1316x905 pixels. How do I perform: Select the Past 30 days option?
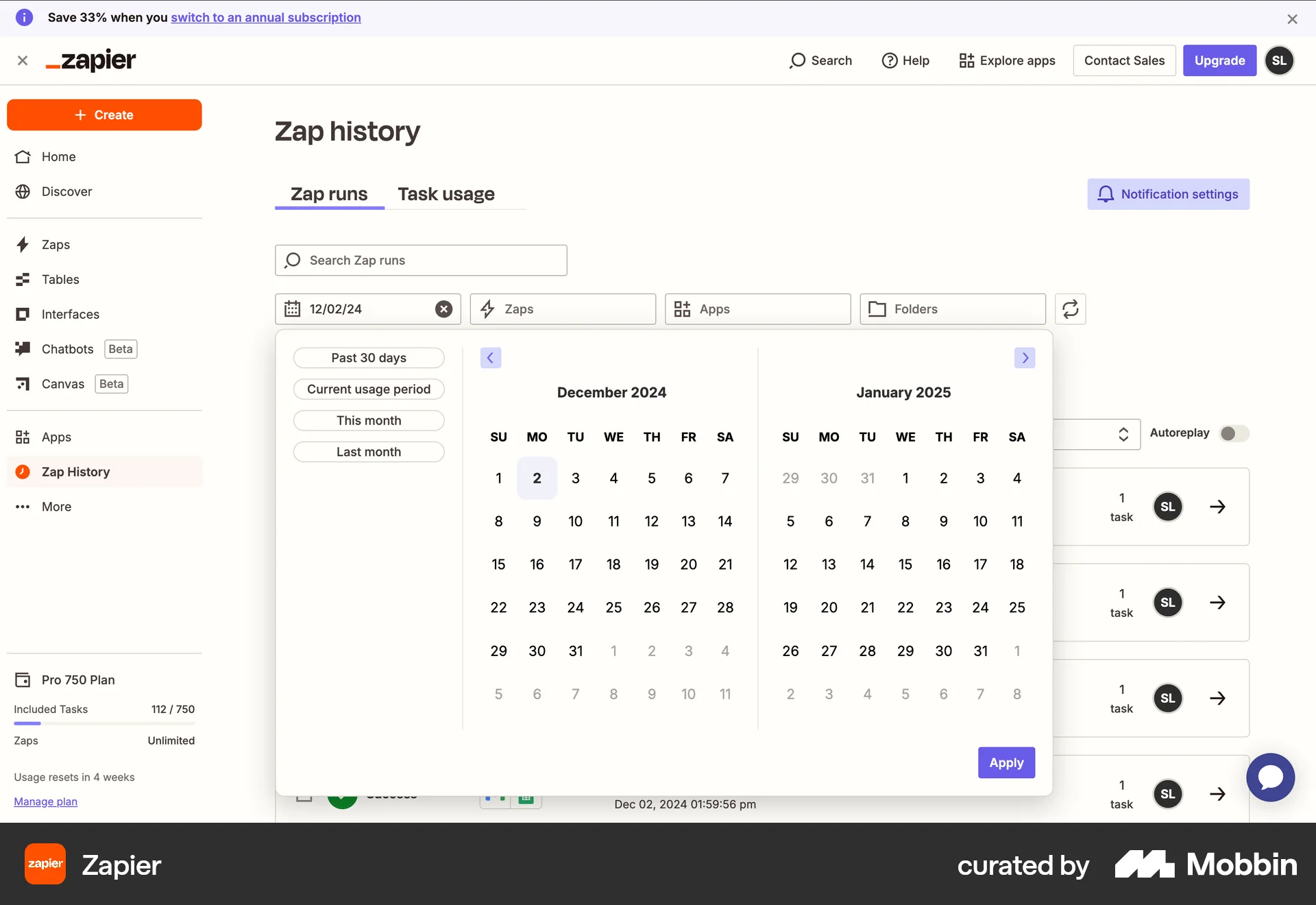point(368,357)
